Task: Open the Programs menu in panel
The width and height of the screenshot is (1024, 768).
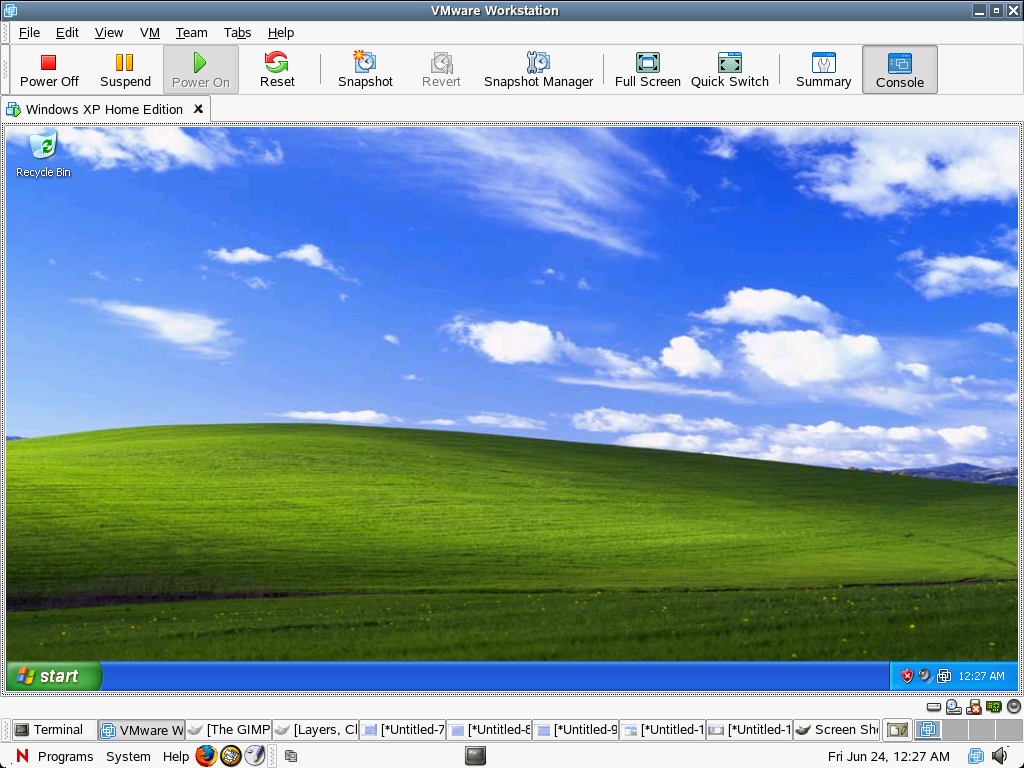Action: tap(65, 756)
